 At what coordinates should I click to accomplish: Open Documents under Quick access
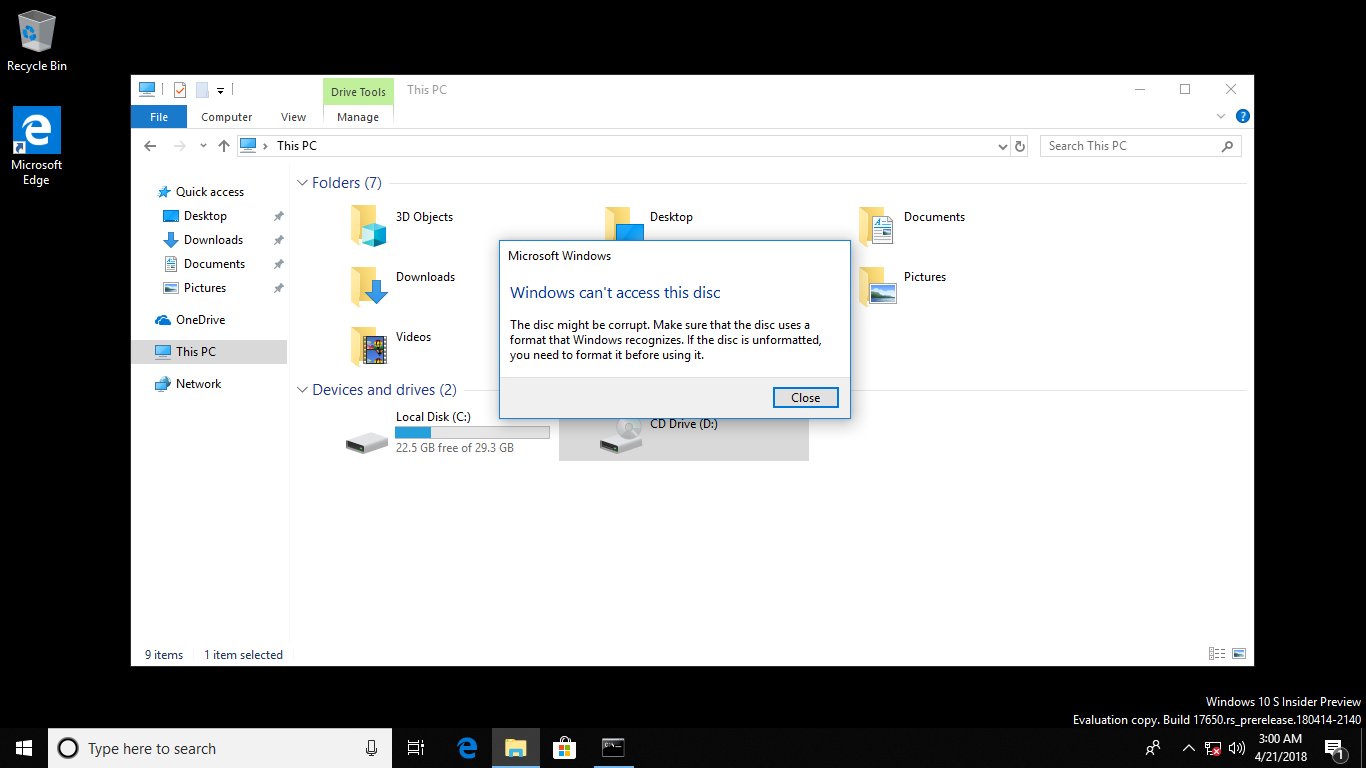214,264
